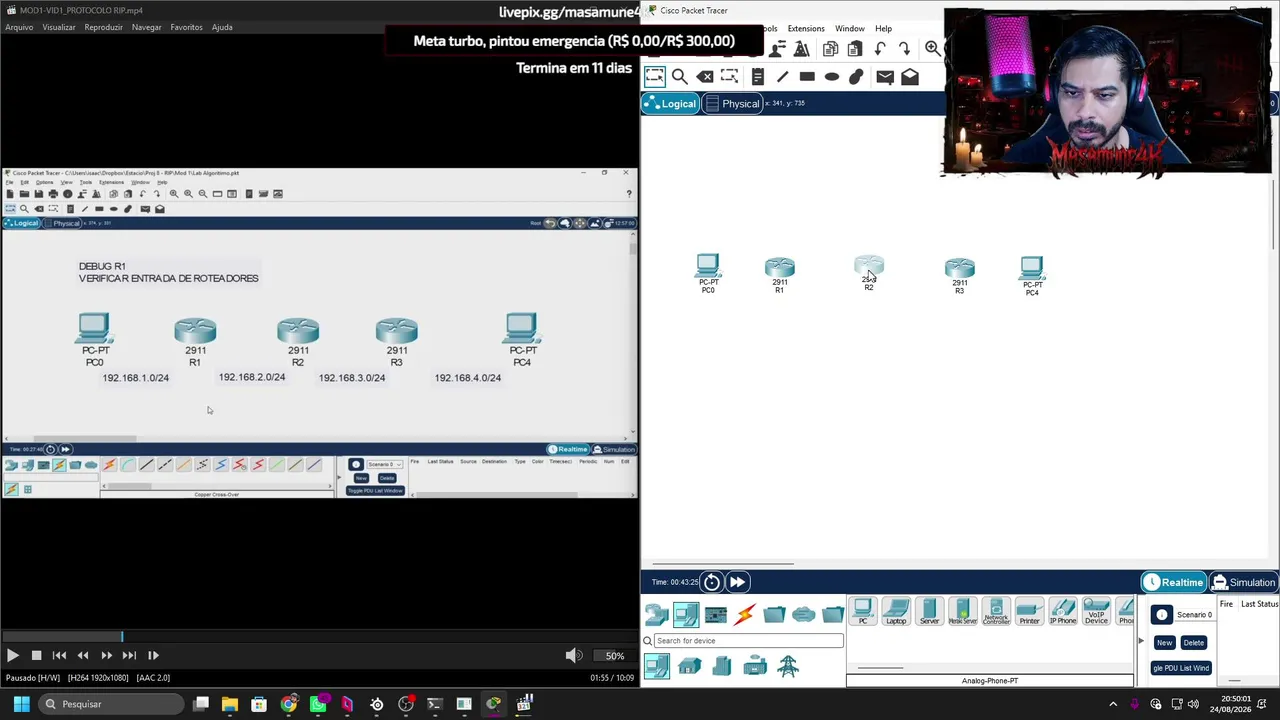The width and height of the screenshot is (1280, 720).
Task: Click the Fast Forward Time button
Action: [738, 582]
